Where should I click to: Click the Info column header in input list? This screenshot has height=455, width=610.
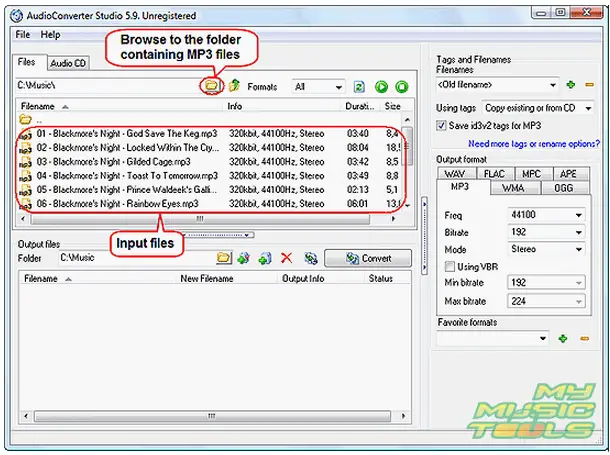point(283,106)
